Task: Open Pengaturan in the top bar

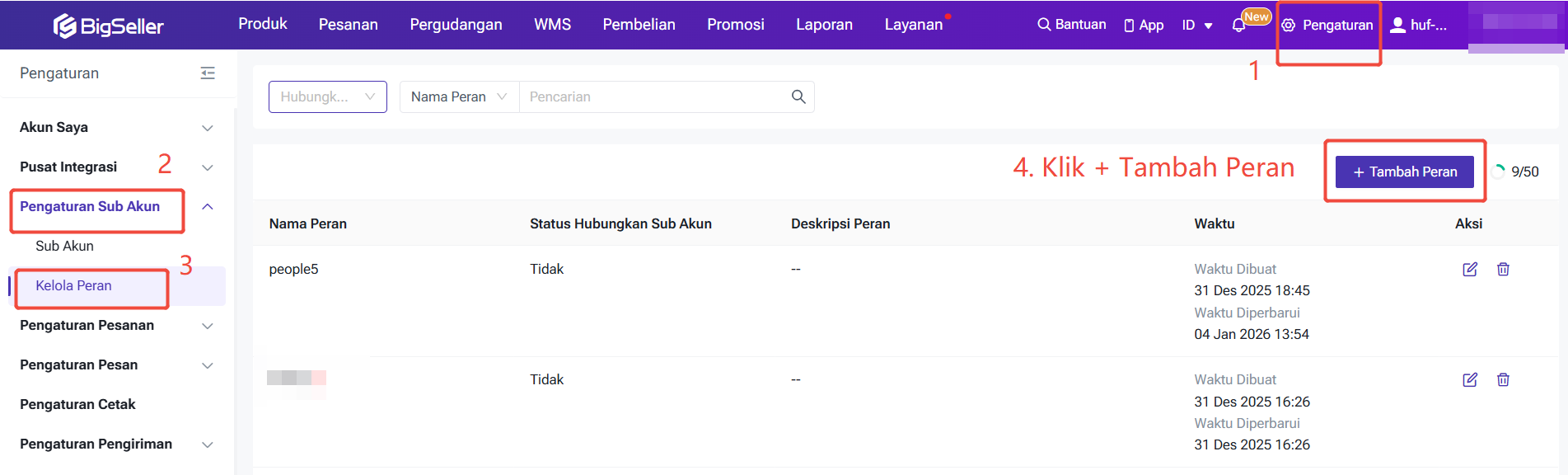Action: [1327, 26]
